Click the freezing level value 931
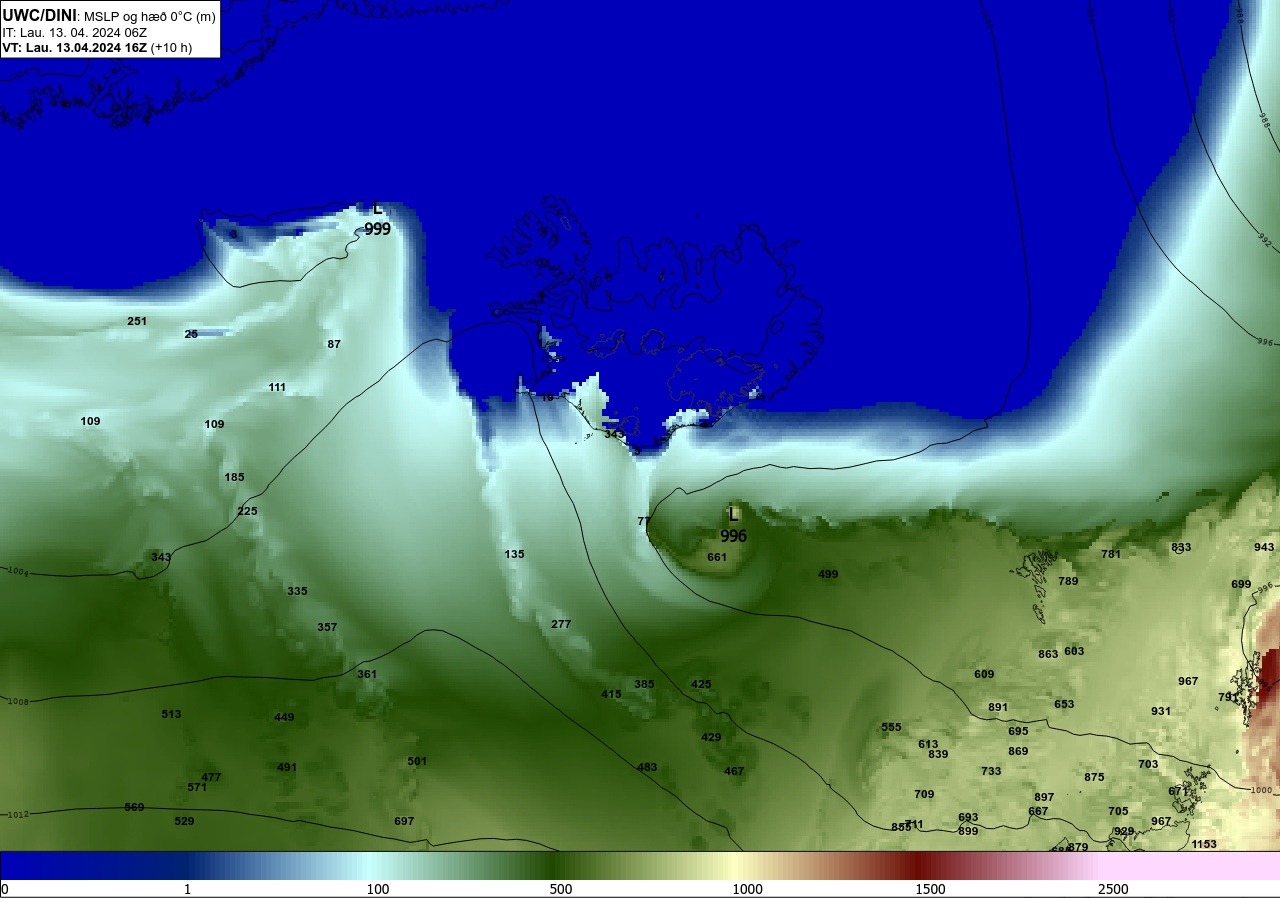 [1161, 711]
